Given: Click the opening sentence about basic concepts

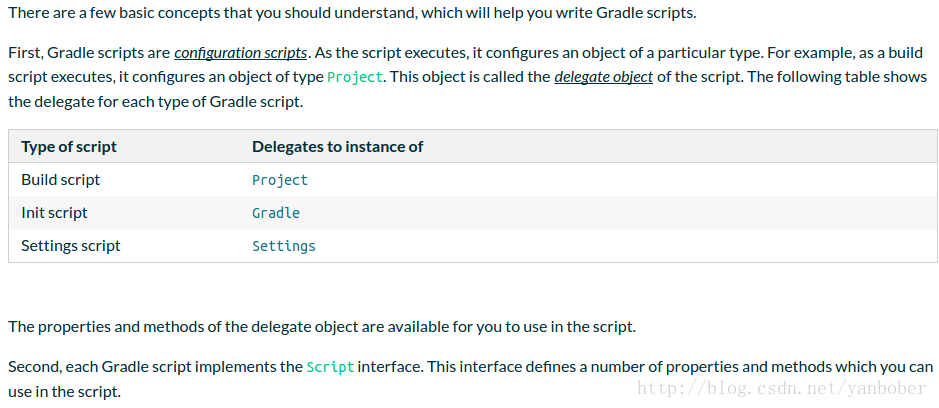Looking at the screenshot, I should tap(353, 13).
